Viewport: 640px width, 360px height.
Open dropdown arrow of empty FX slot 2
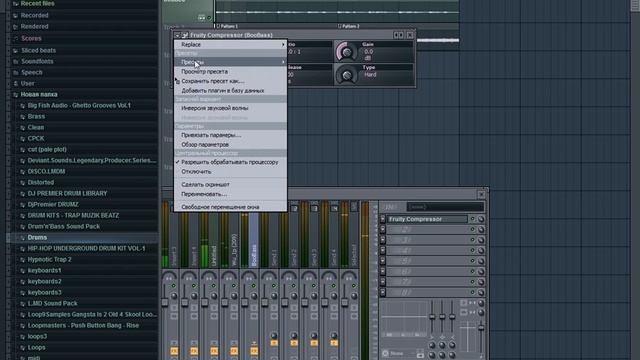[382, 230]
